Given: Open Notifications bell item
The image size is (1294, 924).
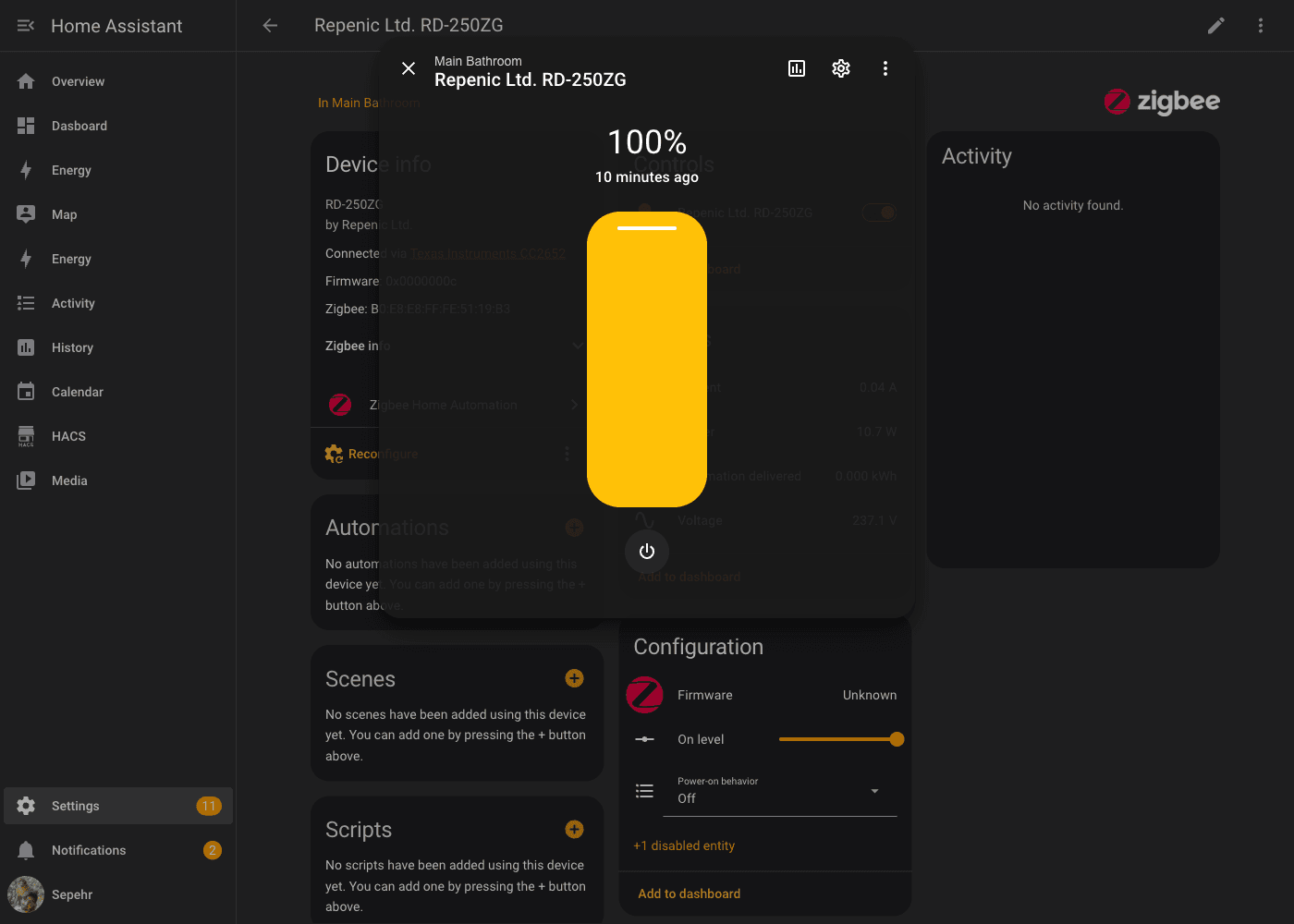Looking at the screenshot, I should pyautogui.click(x=118, y=850).
